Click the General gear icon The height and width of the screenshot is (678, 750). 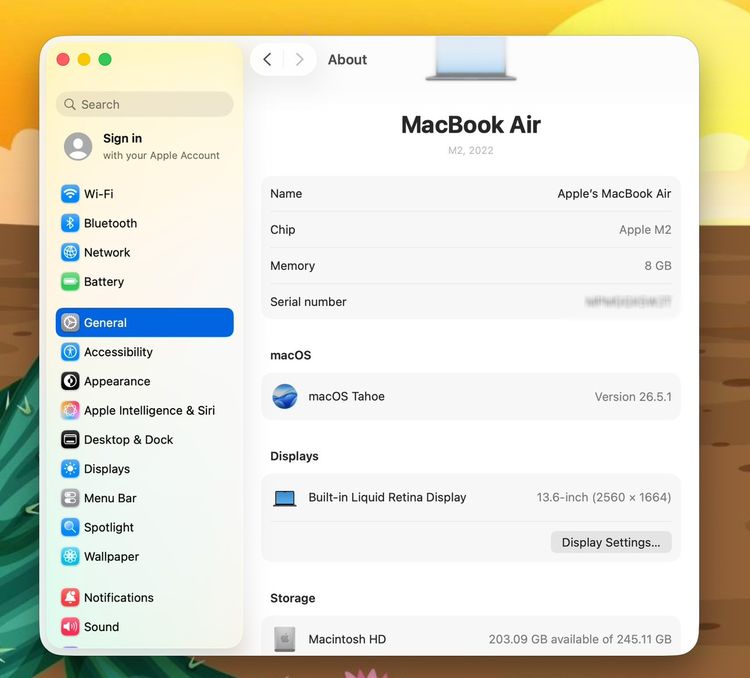(70, 322)
